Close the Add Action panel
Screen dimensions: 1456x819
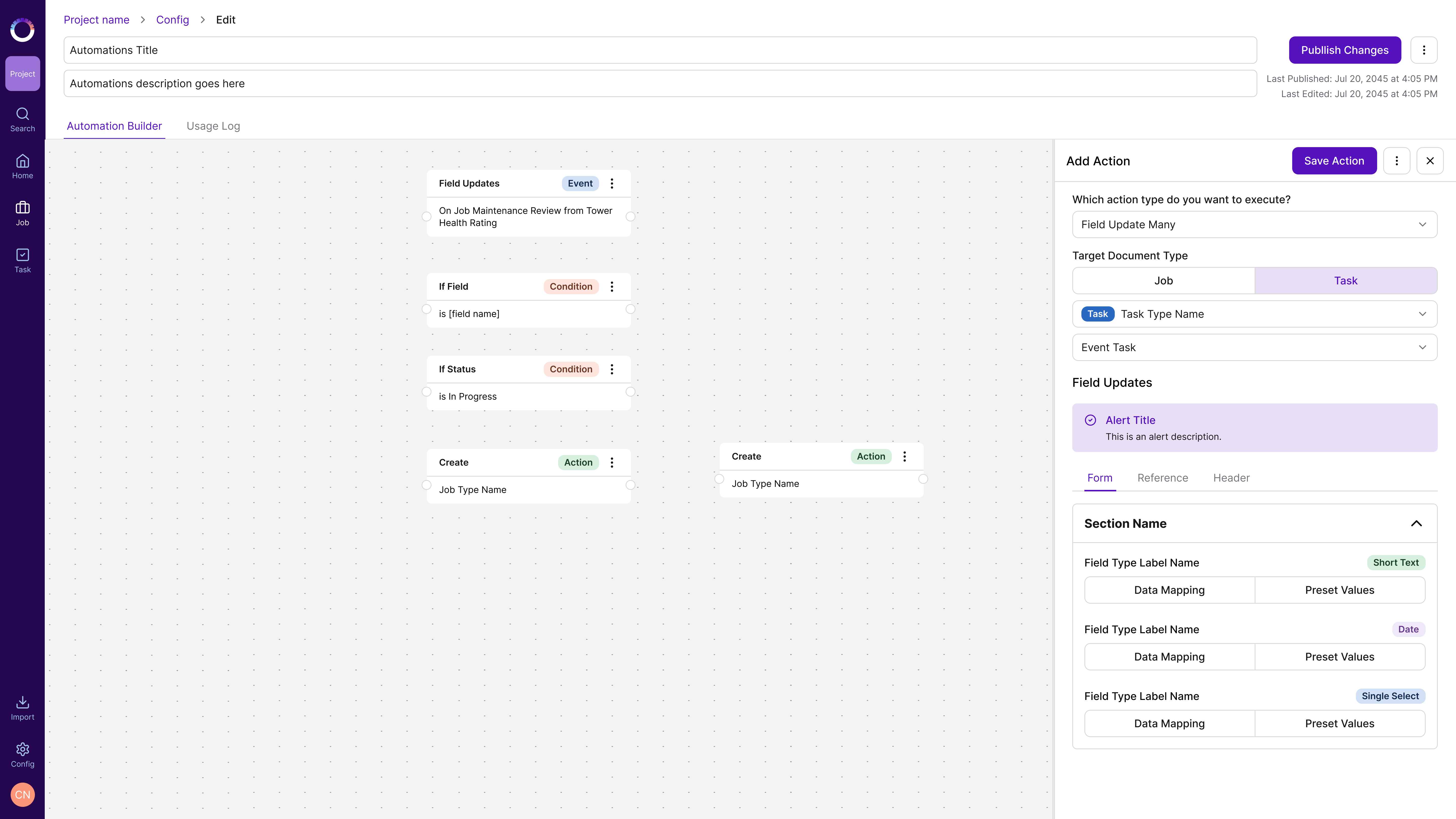(x=1430, y=161)
